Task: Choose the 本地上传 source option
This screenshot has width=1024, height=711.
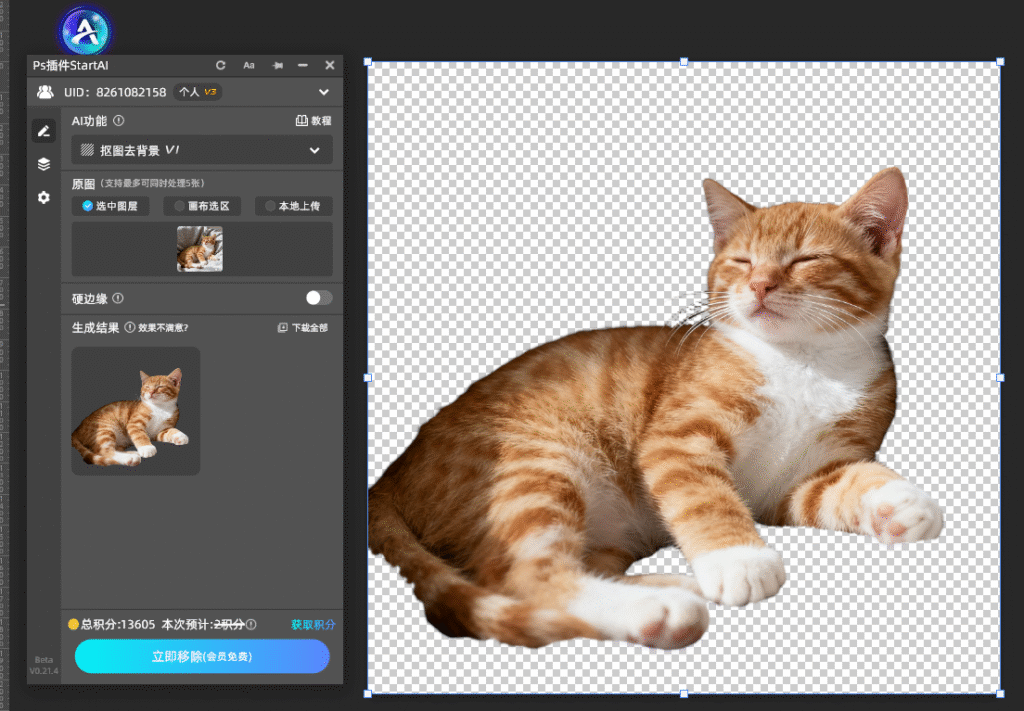Action: point(293,206)
